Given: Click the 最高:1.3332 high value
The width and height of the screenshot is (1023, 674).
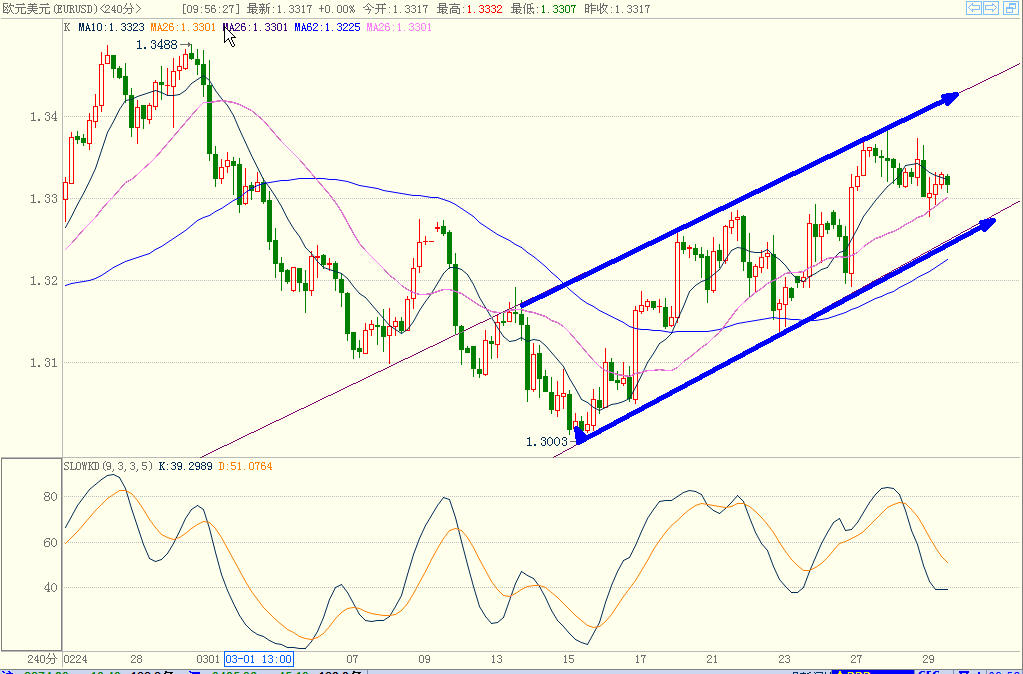Looking at the screenshot, I should pos(470,9).
